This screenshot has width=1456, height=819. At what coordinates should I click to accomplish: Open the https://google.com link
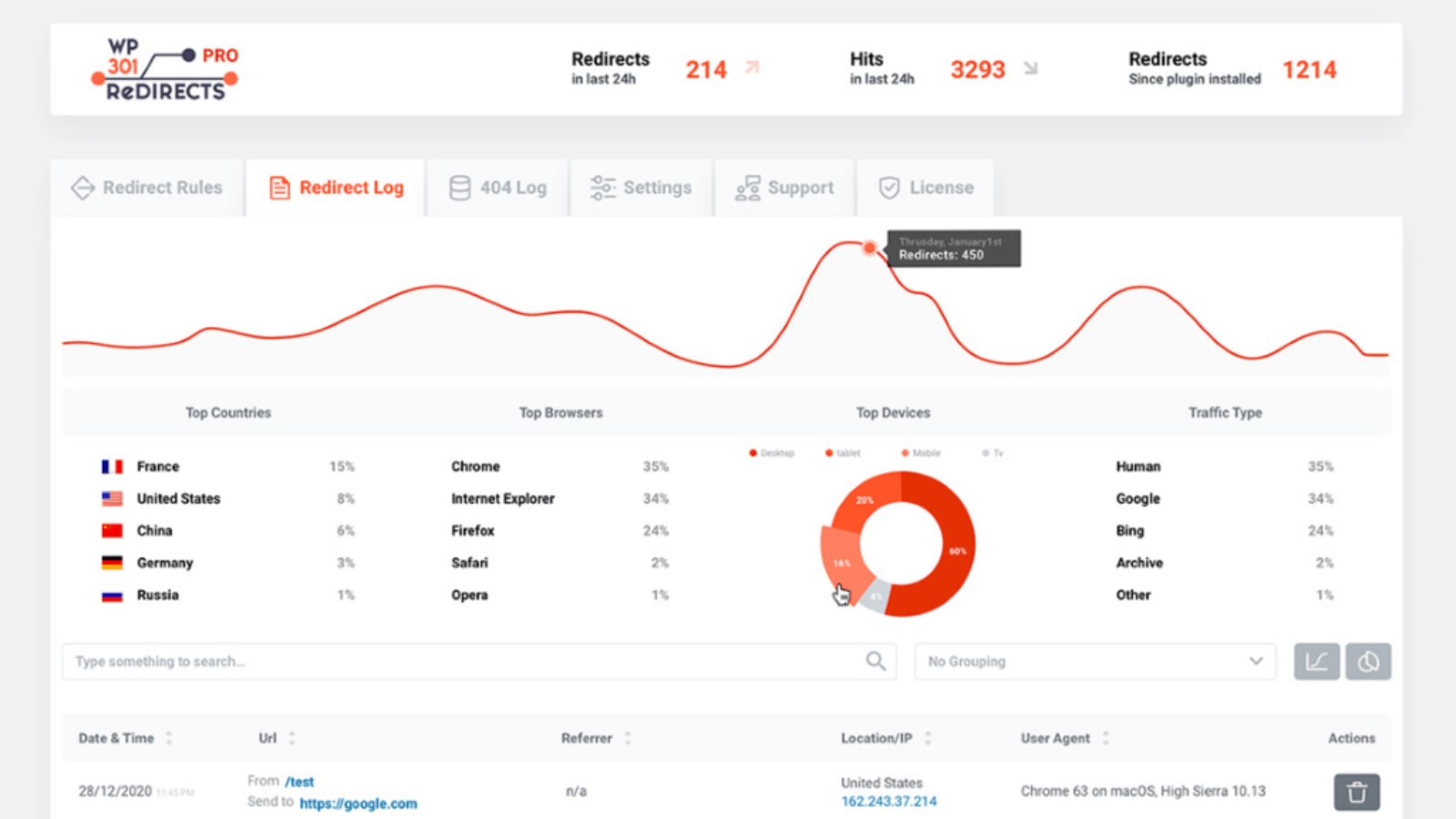pos(359,804)
